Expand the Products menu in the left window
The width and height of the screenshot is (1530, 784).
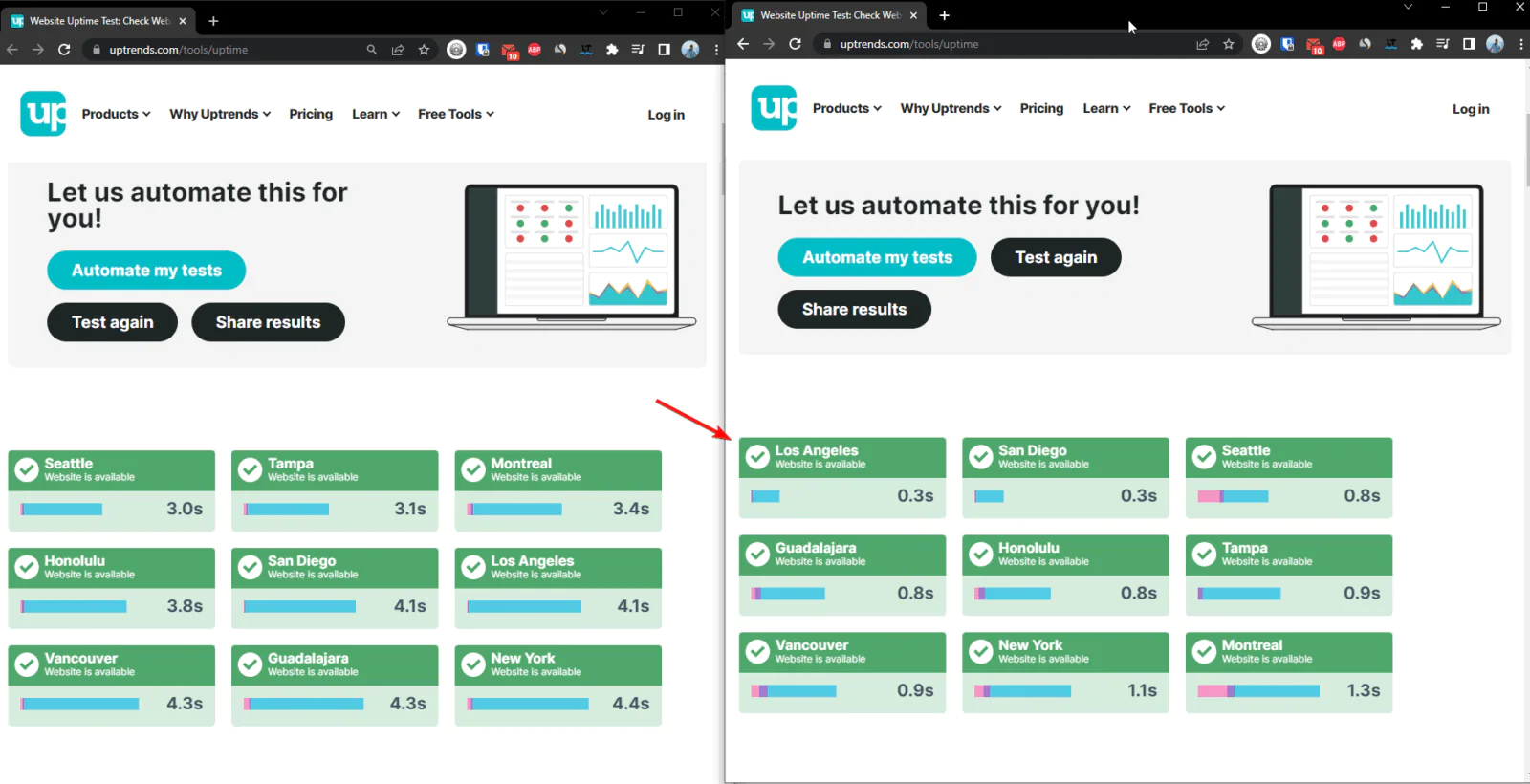(116, 114)
